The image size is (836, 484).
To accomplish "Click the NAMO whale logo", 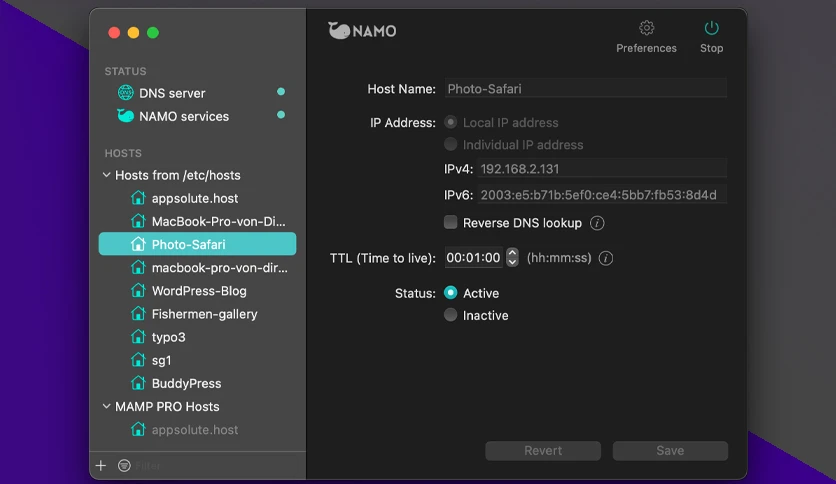I will [x=339, y=30].
